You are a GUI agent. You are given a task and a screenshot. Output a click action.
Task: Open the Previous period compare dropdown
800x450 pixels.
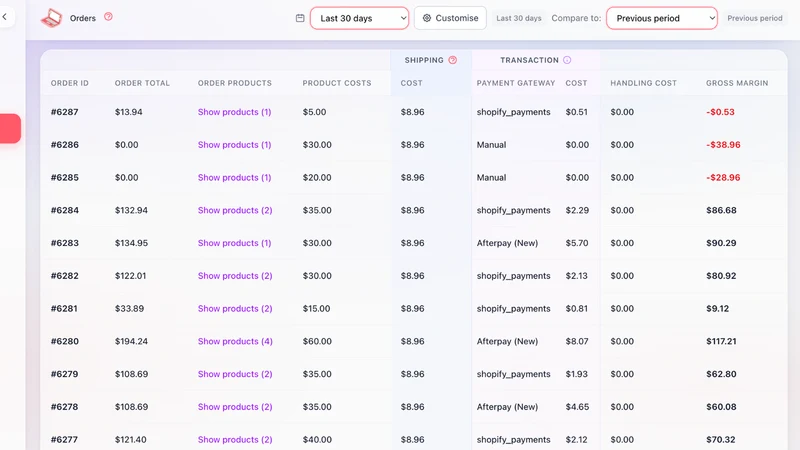coord(662,18)
